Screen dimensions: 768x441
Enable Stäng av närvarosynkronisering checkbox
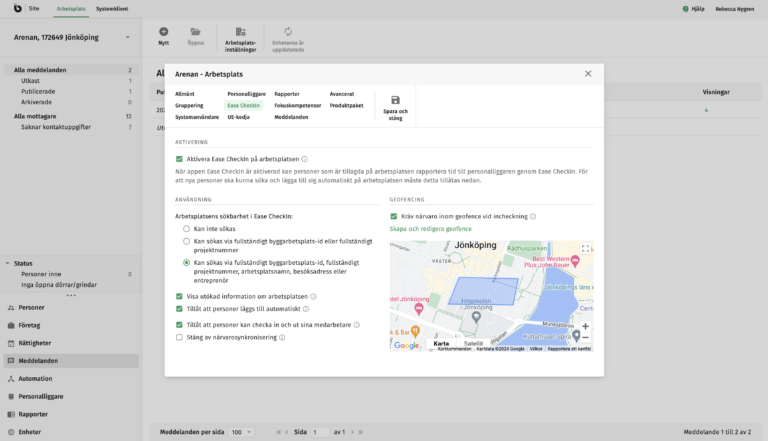tap(179, 338)
